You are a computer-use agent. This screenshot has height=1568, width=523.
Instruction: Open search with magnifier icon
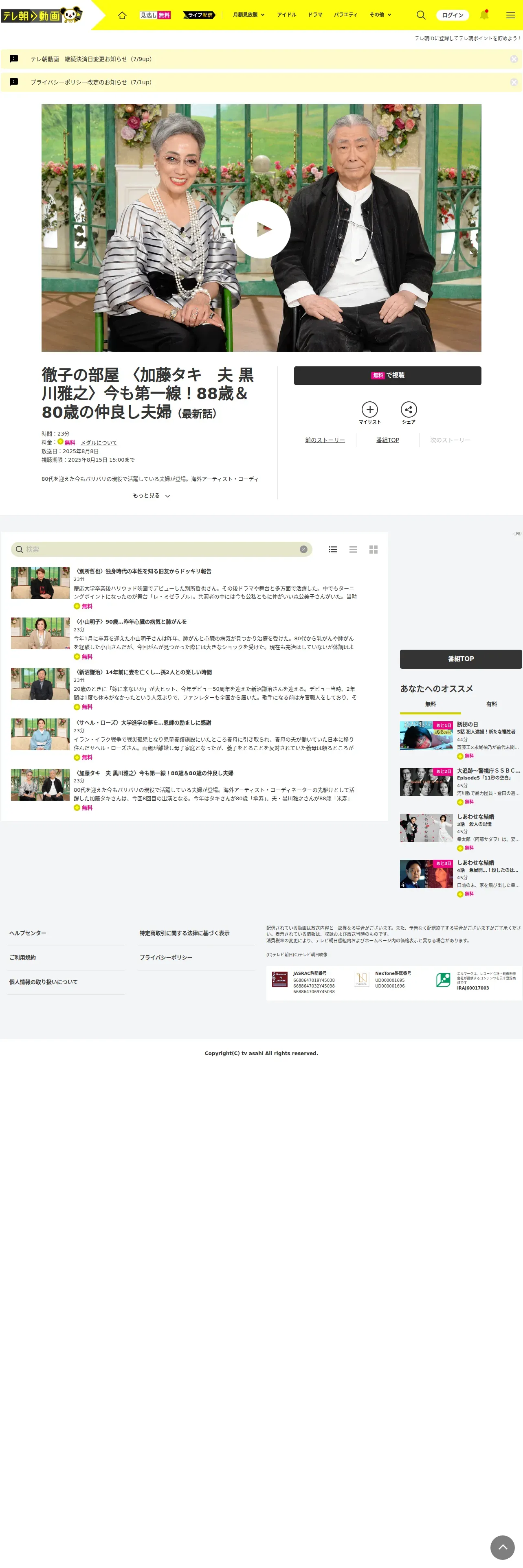click(x=421, y=15)
